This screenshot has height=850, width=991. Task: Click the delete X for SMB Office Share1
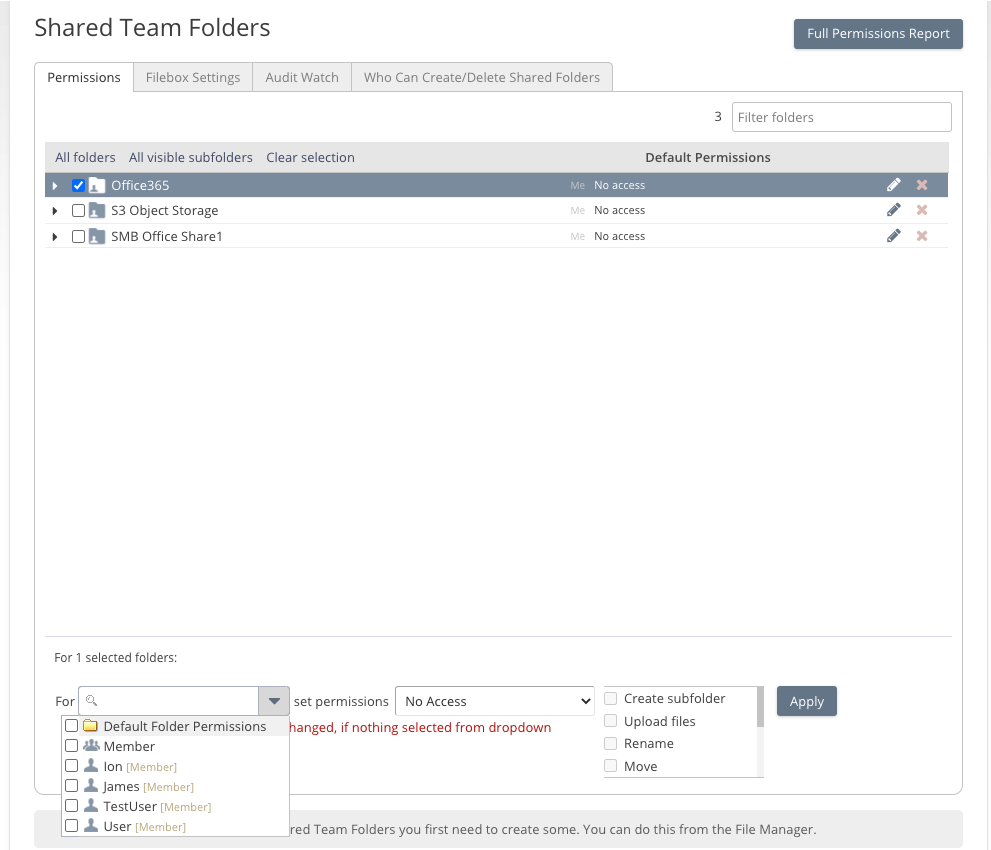(922, 236)
